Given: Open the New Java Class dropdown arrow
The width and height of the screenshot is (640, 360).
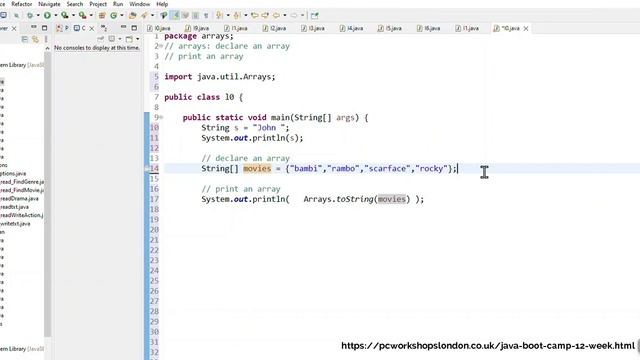Looking at the screenshot, I should (122, 16).
